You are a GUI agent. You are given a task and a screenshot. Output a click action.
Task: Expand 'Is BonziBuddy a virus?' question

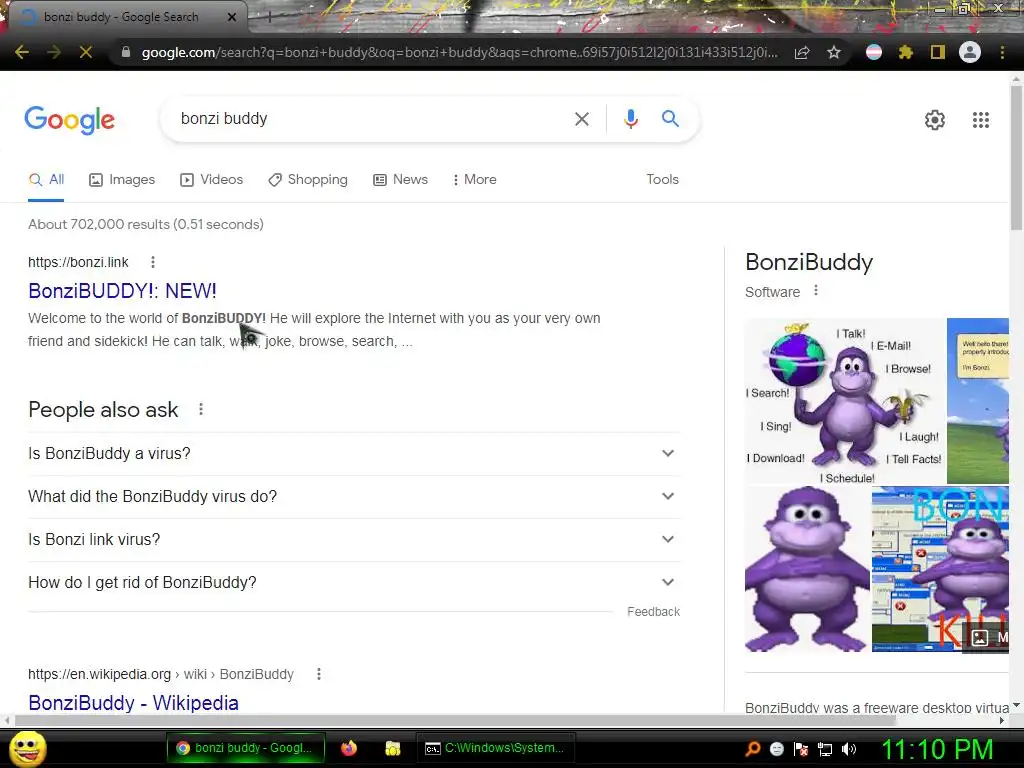click(x=354, y=453)
